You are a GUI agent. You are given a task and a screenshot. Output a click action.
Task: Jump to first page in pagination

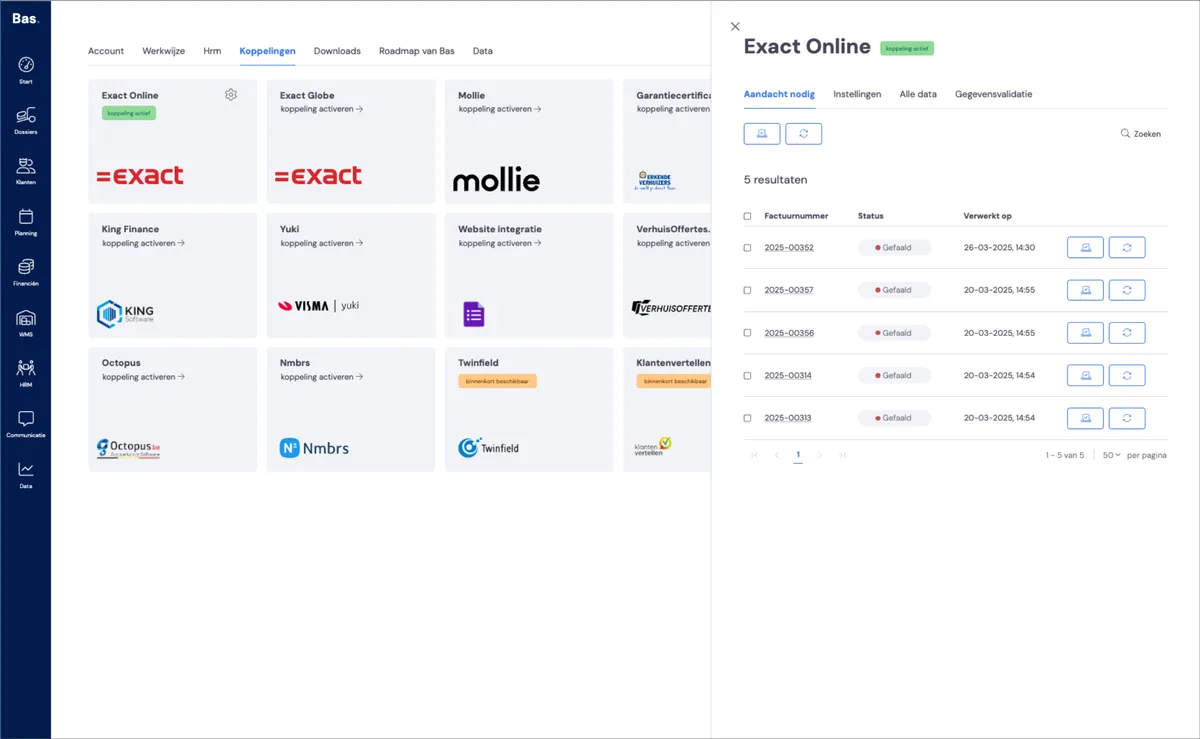point(754,455)
